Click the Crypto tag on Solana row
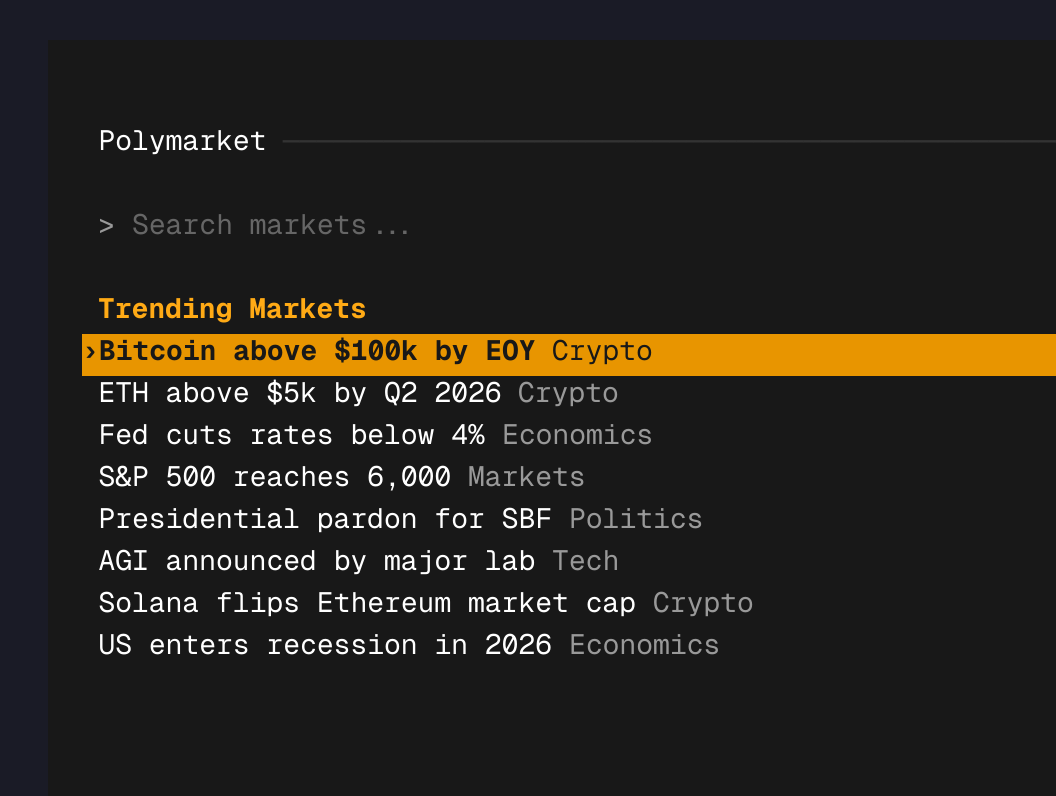Image resolution: width=1056 pixels, height=796 pixels. click(702, 603)
